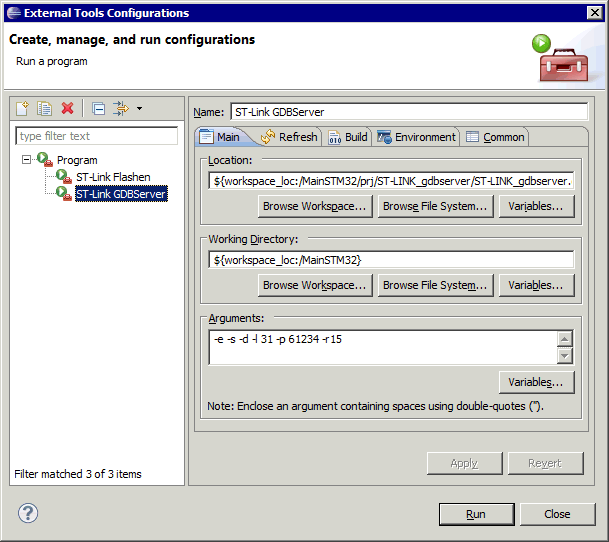
Task: Click the Location path field
Action: (x=391, y=181)
